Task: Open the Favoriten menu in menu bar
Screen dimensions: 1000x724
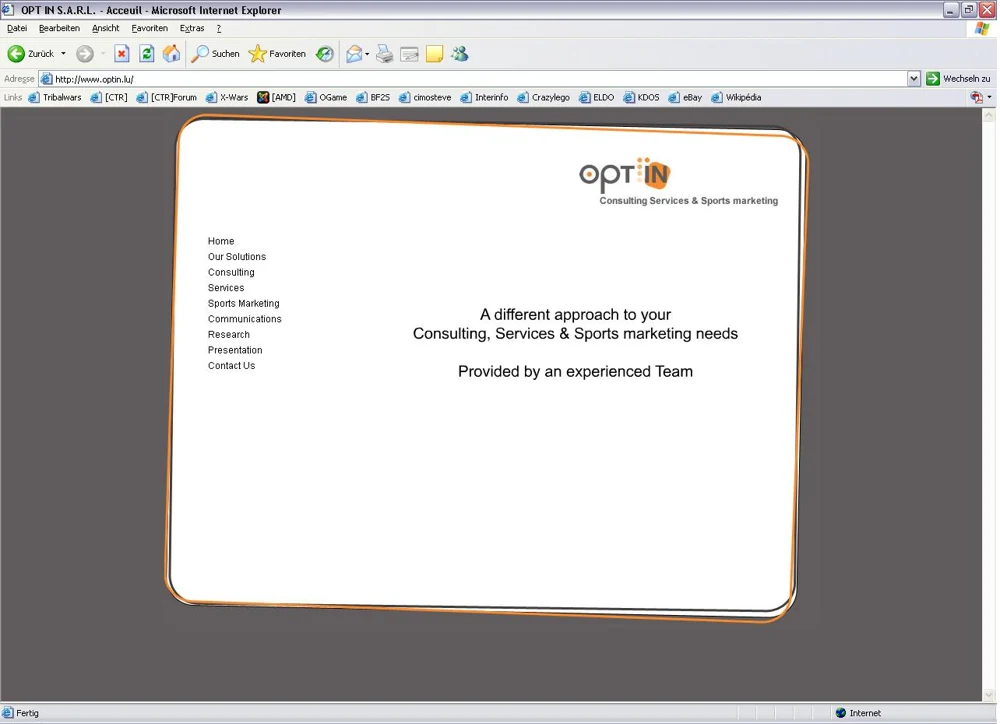Action: coord(149,28)
